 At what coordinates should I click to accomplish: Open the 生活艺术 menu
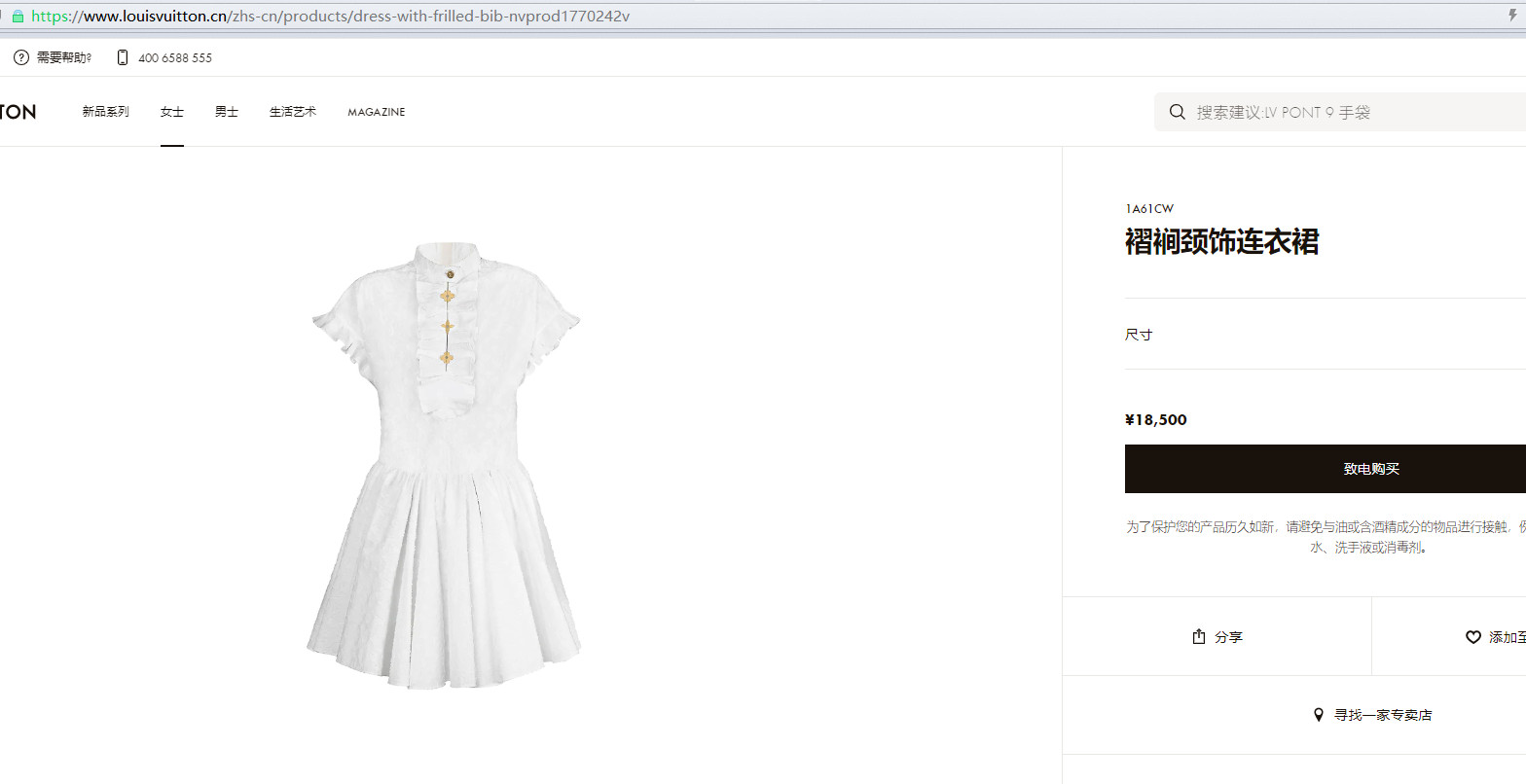[x=293, y=112]
